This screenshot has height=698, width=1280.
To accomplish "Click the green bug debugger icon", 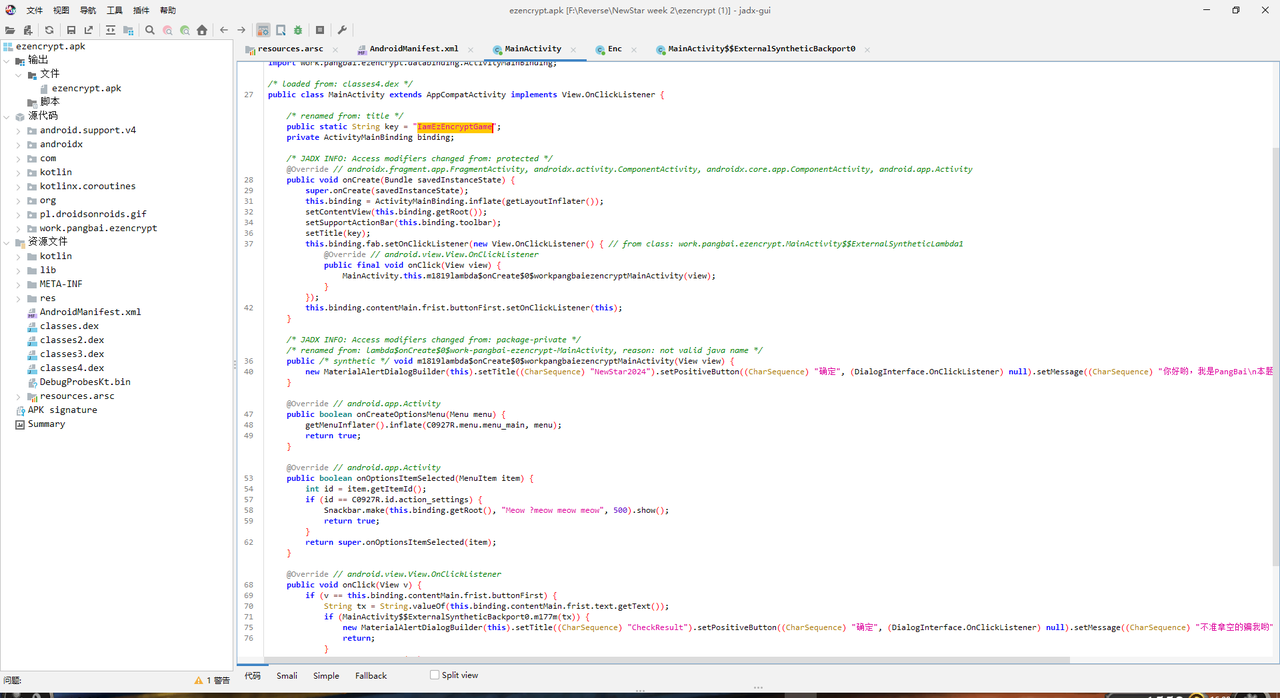I will (x=298, y=30).
